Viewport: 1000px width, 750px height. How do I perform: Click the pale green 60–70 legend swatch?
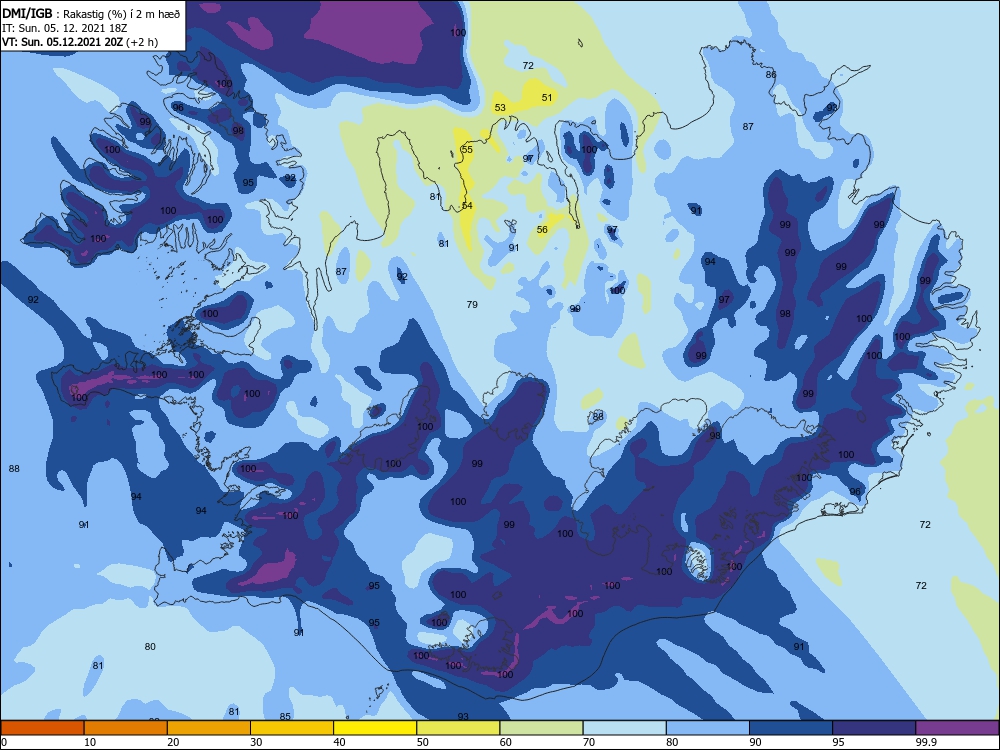(541, 728)
